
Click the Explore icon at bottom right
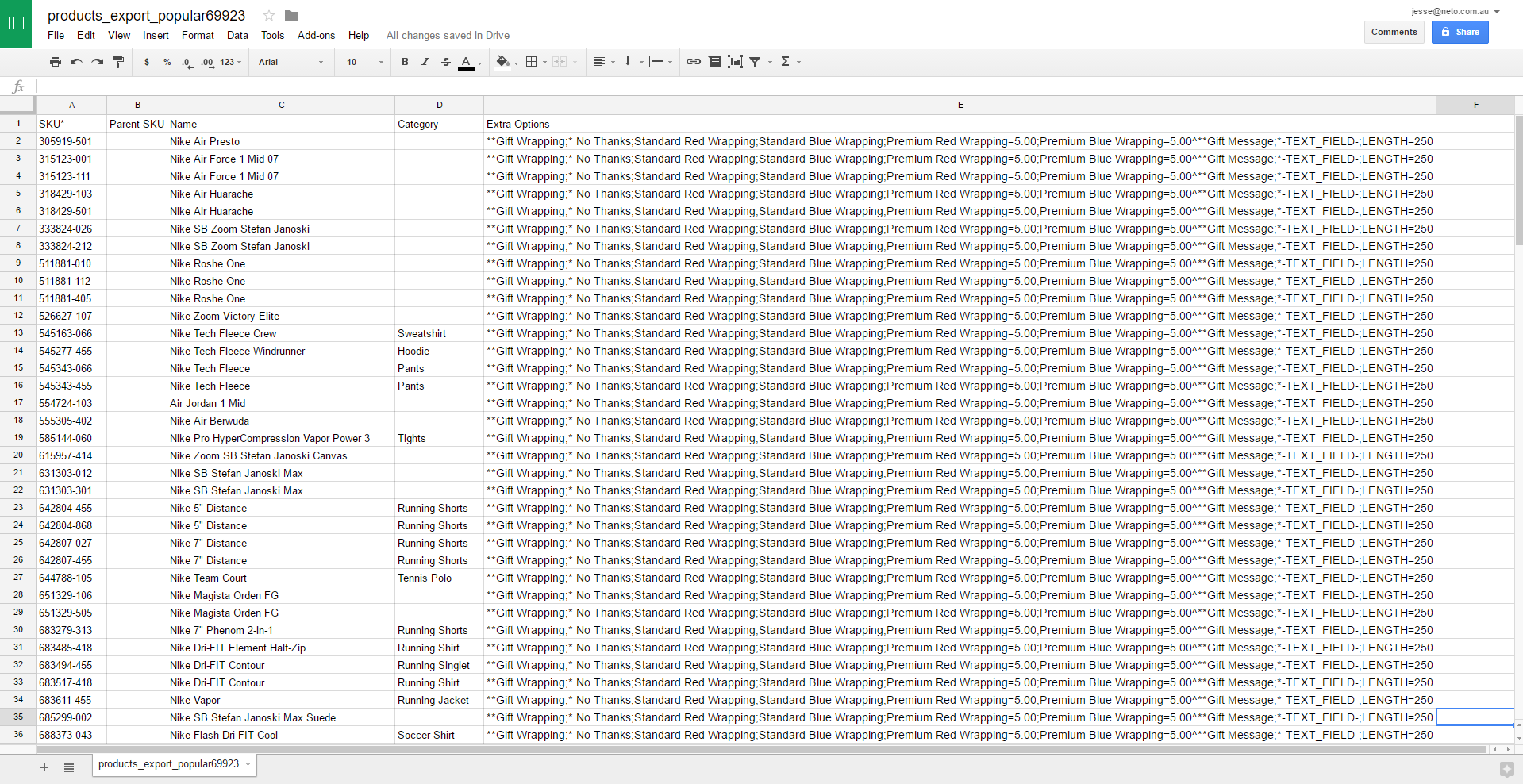pos(1506,769)
